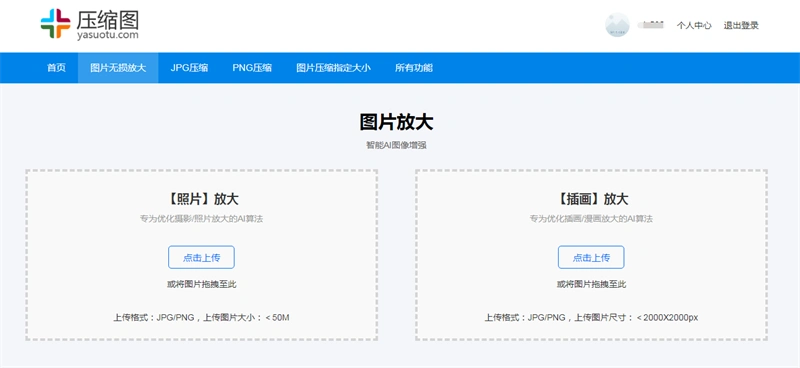Screen dimensions: 800x368
Task: Click 退出登录 to log out
Action: coord(741,26)
